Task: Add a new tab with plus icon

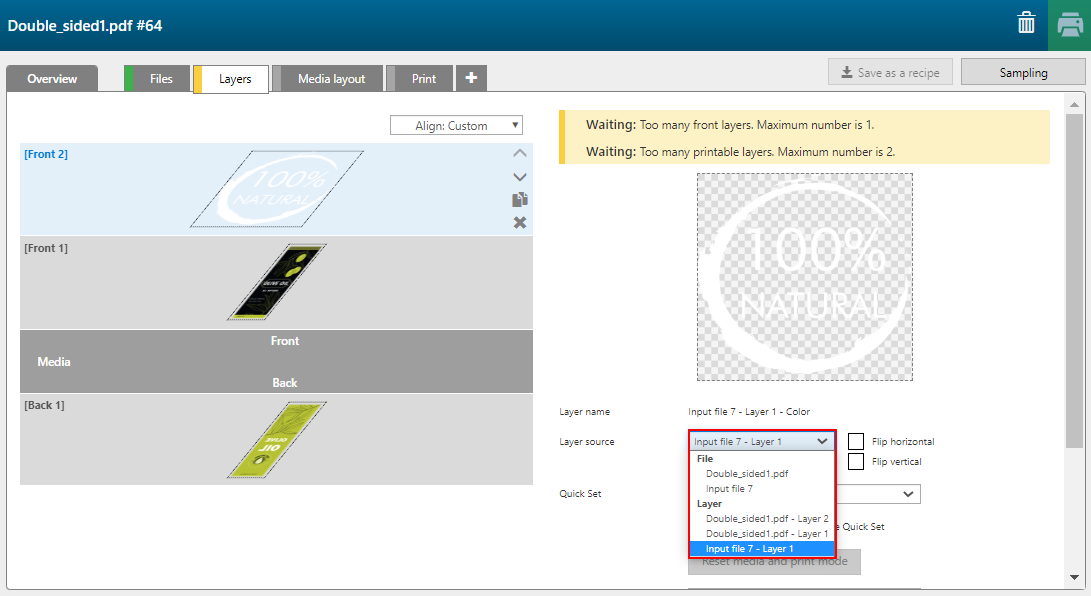Action: pos(471,78)
